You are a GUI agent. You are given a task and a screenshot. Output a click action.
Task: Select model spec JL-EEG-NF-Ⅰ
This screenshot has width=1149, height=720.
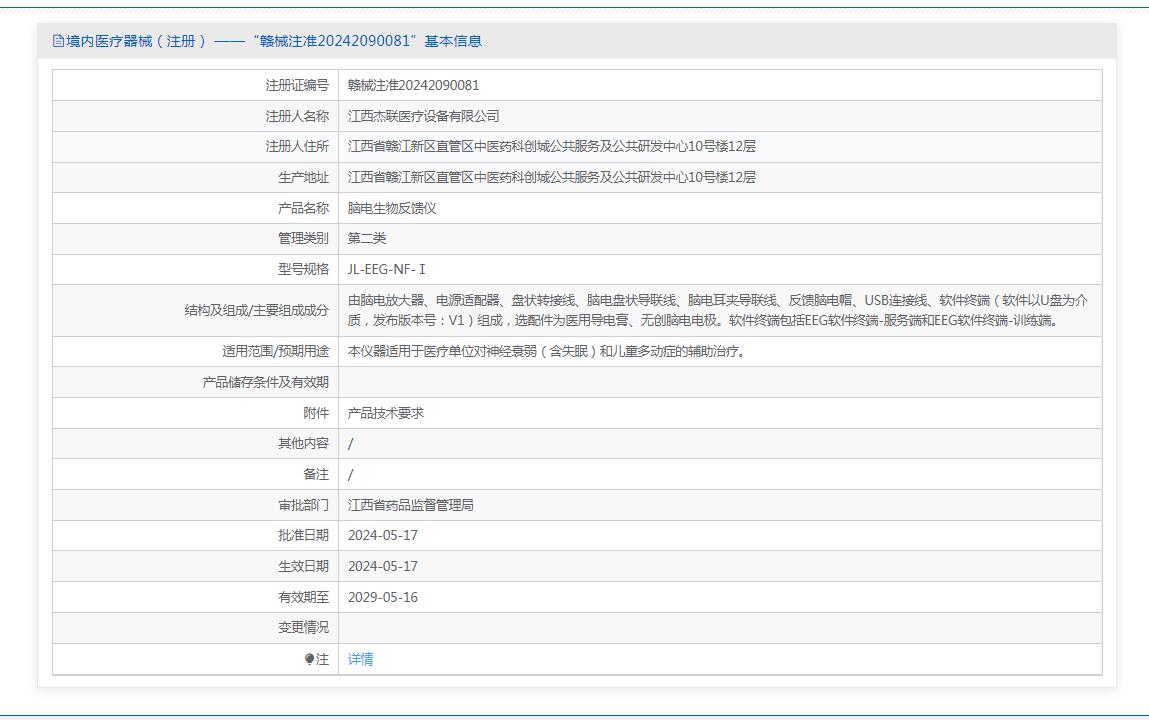386,269
